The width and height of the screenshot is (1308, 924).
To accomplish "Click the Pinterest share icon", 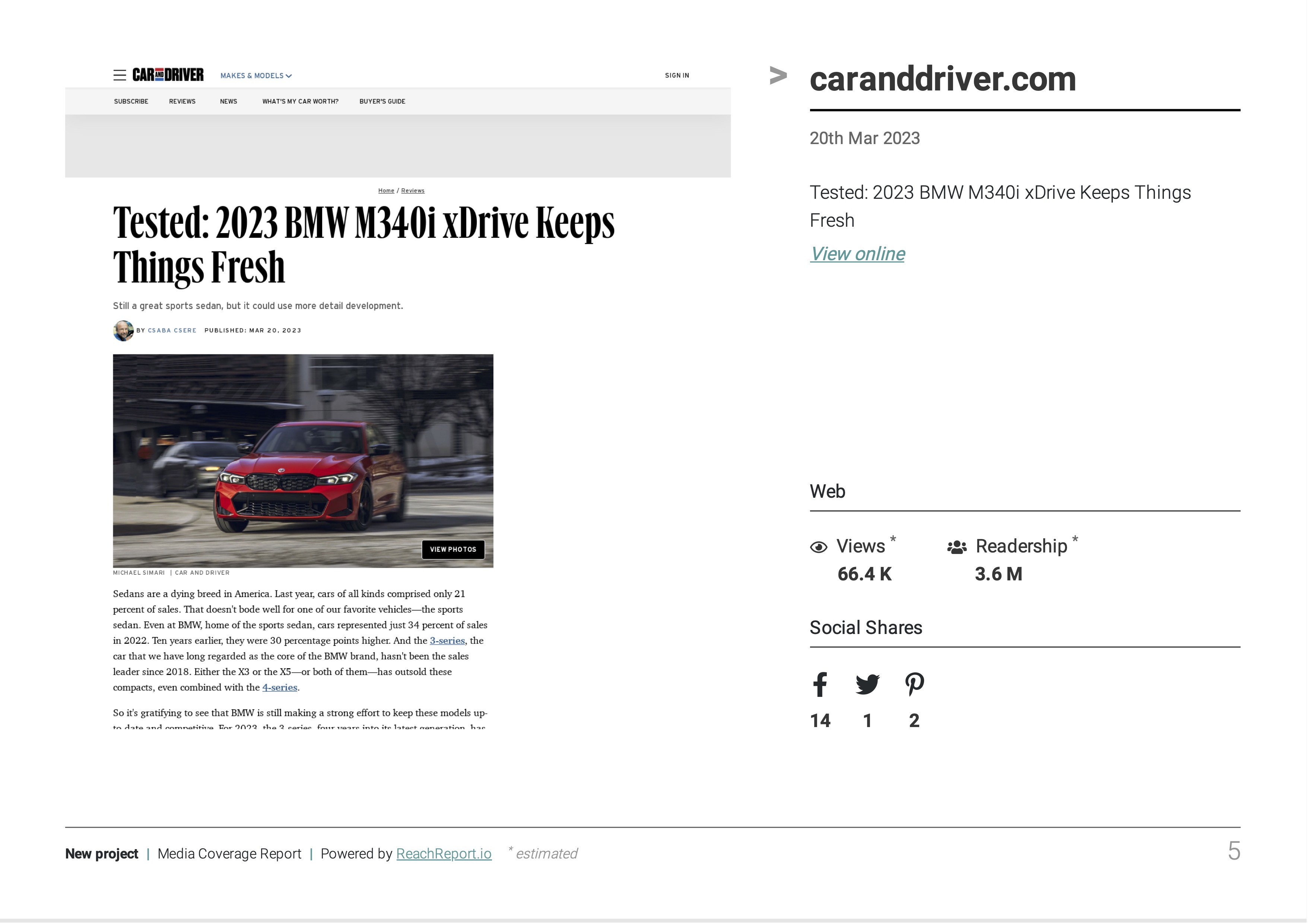I will [x=914, y=684].
